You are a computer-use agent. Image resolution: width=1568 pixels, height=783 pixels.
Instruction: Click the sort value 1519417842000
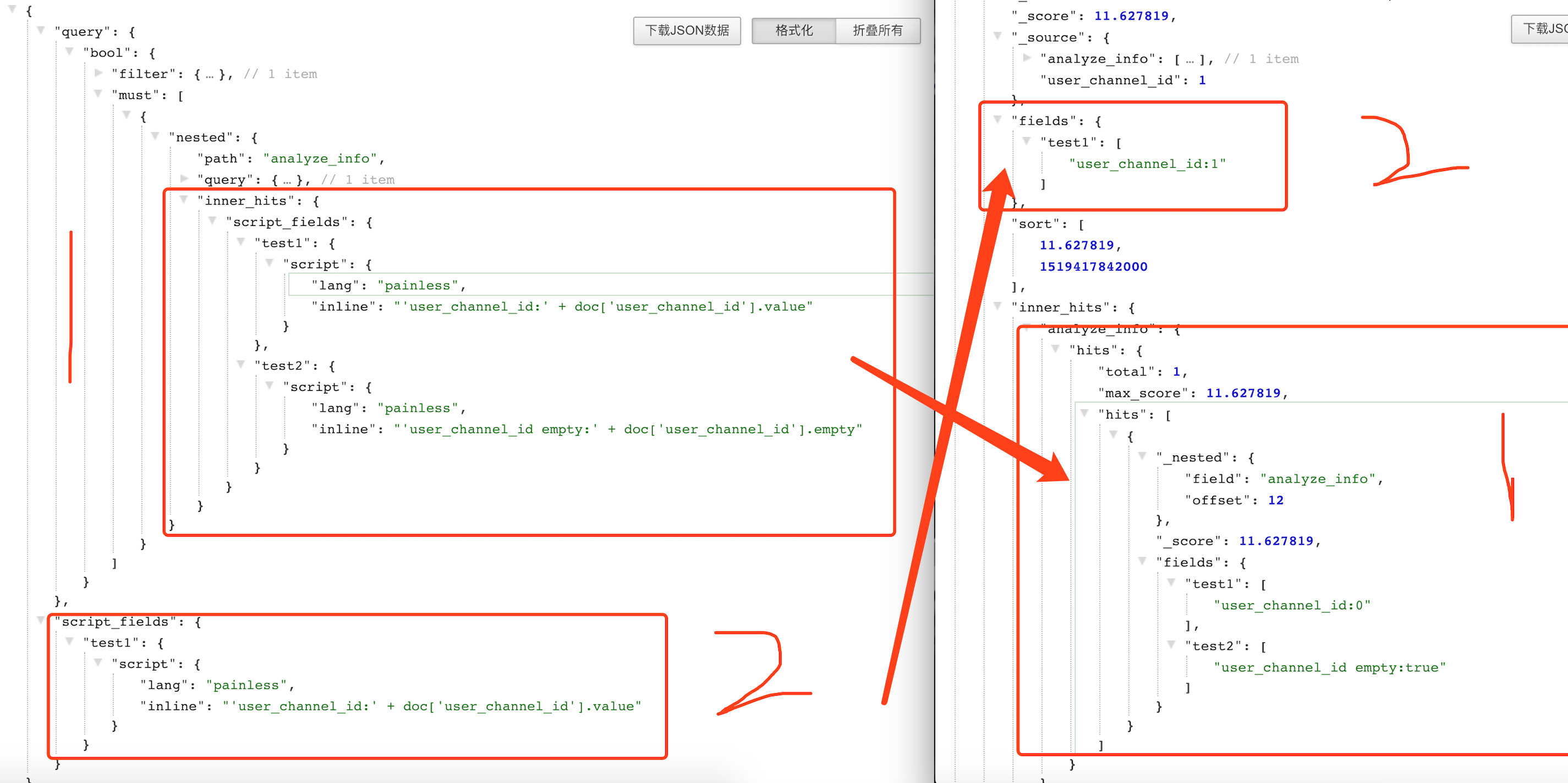point(1093,267)
